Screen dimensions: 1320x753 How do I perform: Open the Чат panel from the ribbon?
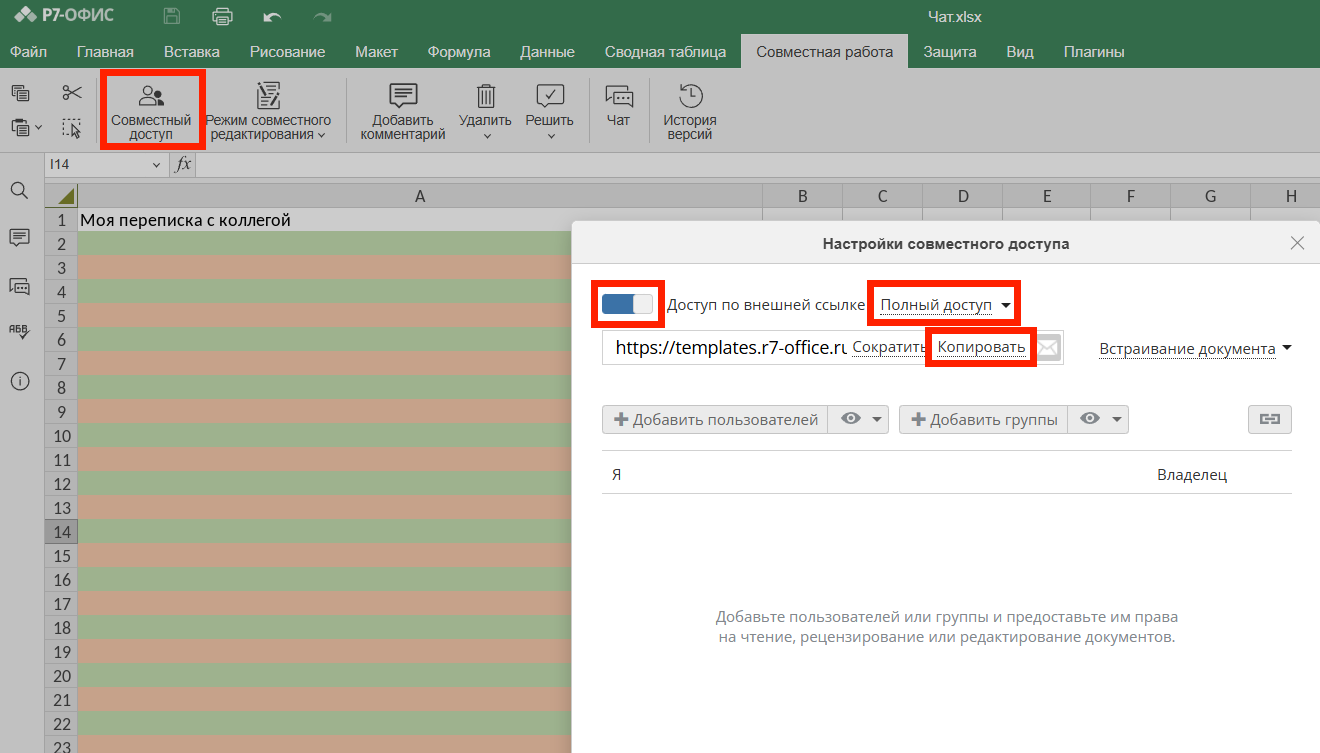coord(619,104)
